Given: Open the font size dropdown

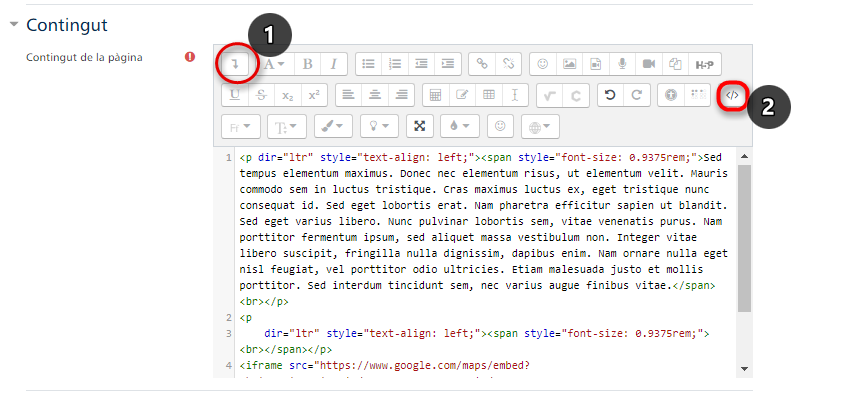Looking at the screenshot, I should coord(285,127).
